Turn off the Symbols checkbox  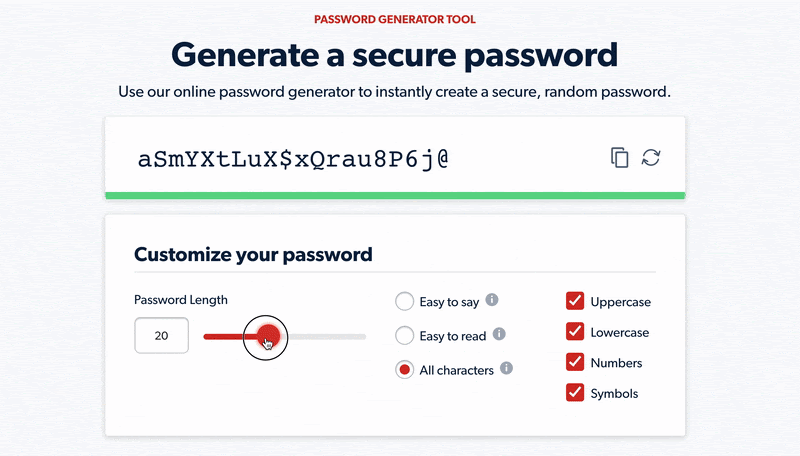(575, 393)
